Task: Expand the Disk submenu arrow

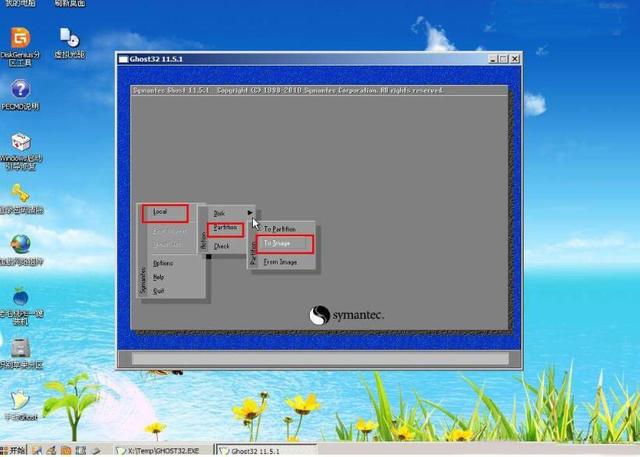Action: (250, 212)
